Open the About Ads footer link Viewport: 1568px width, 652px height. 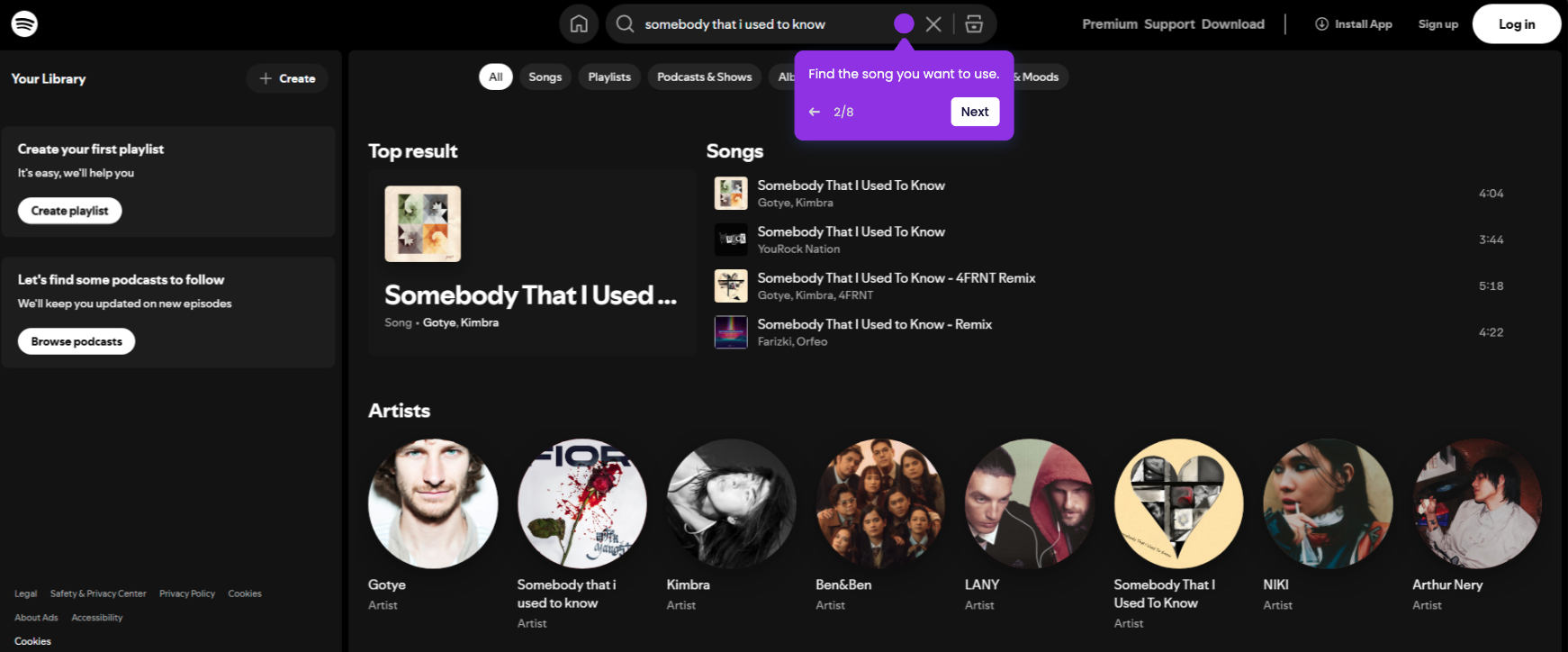pos(36,618)
